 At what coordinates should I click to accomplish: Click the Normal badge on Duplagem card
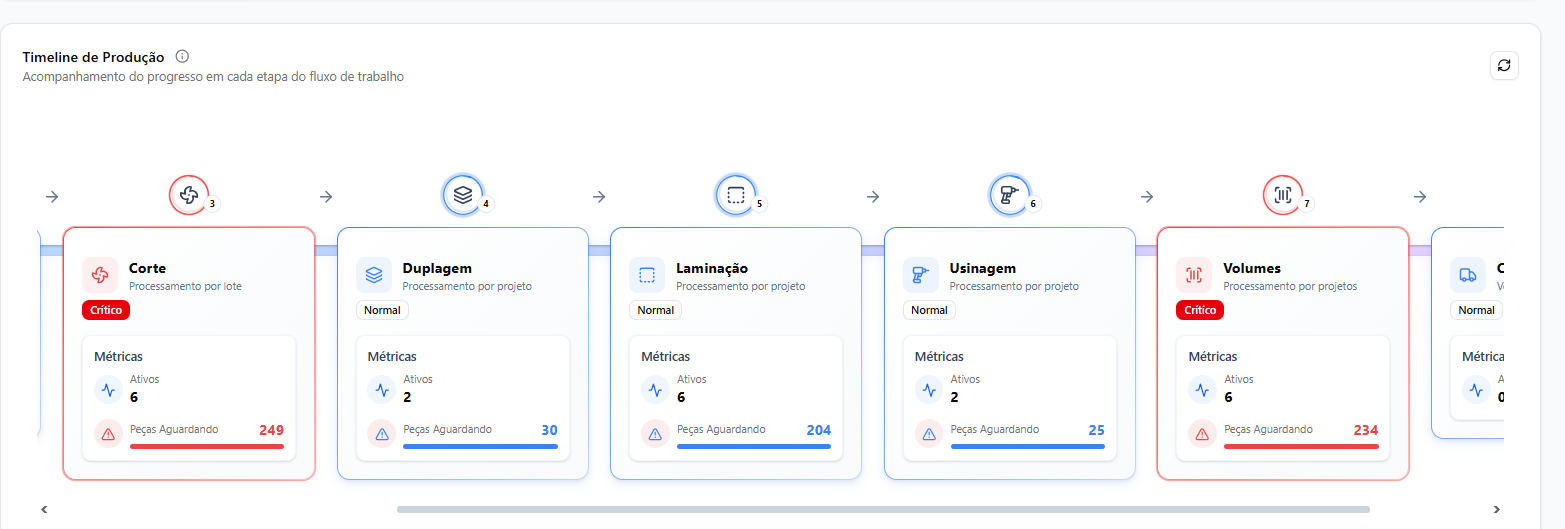[x=382, y=310]
